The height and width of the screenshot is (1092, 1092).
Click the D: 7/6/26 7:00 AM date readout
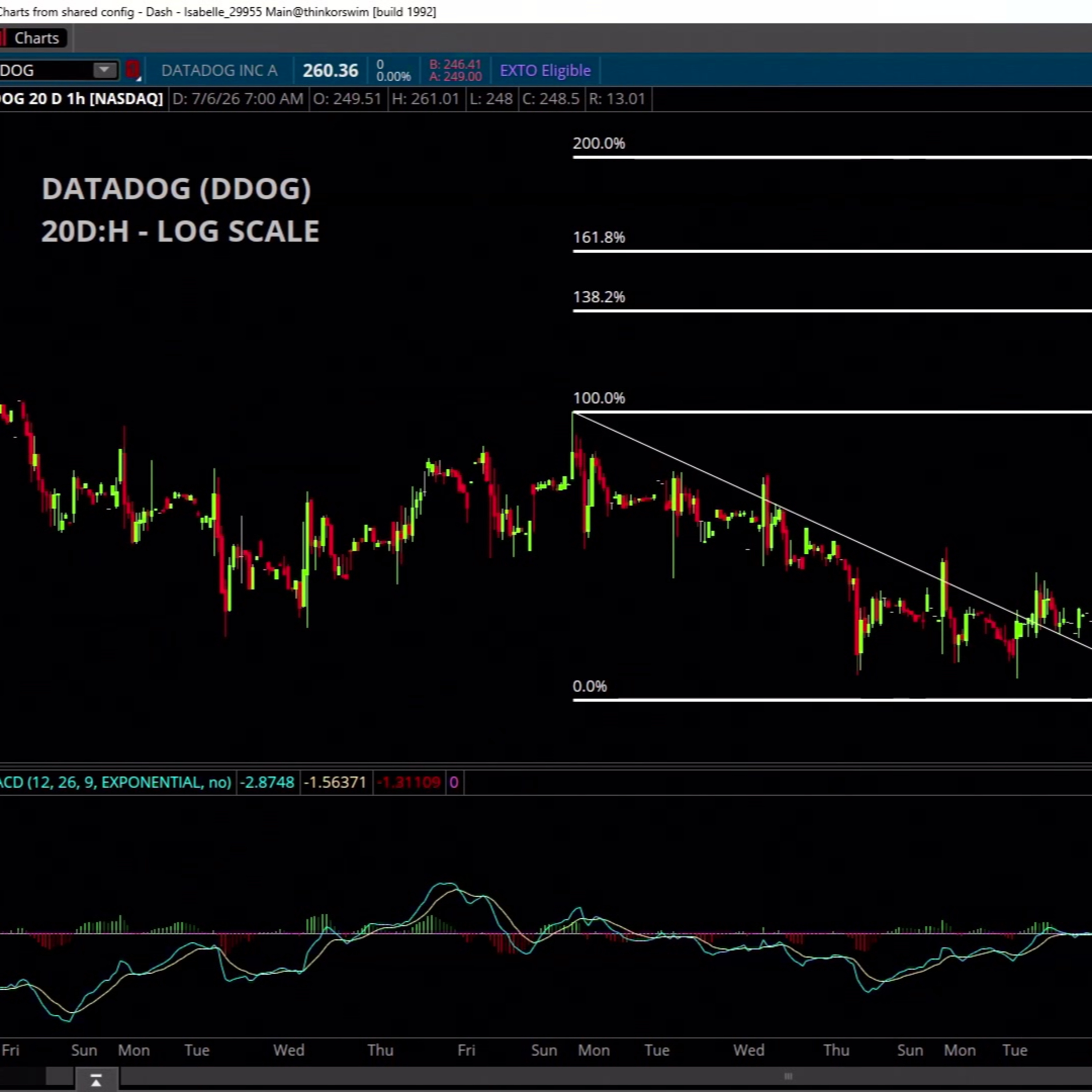click(x=238, y=99)
